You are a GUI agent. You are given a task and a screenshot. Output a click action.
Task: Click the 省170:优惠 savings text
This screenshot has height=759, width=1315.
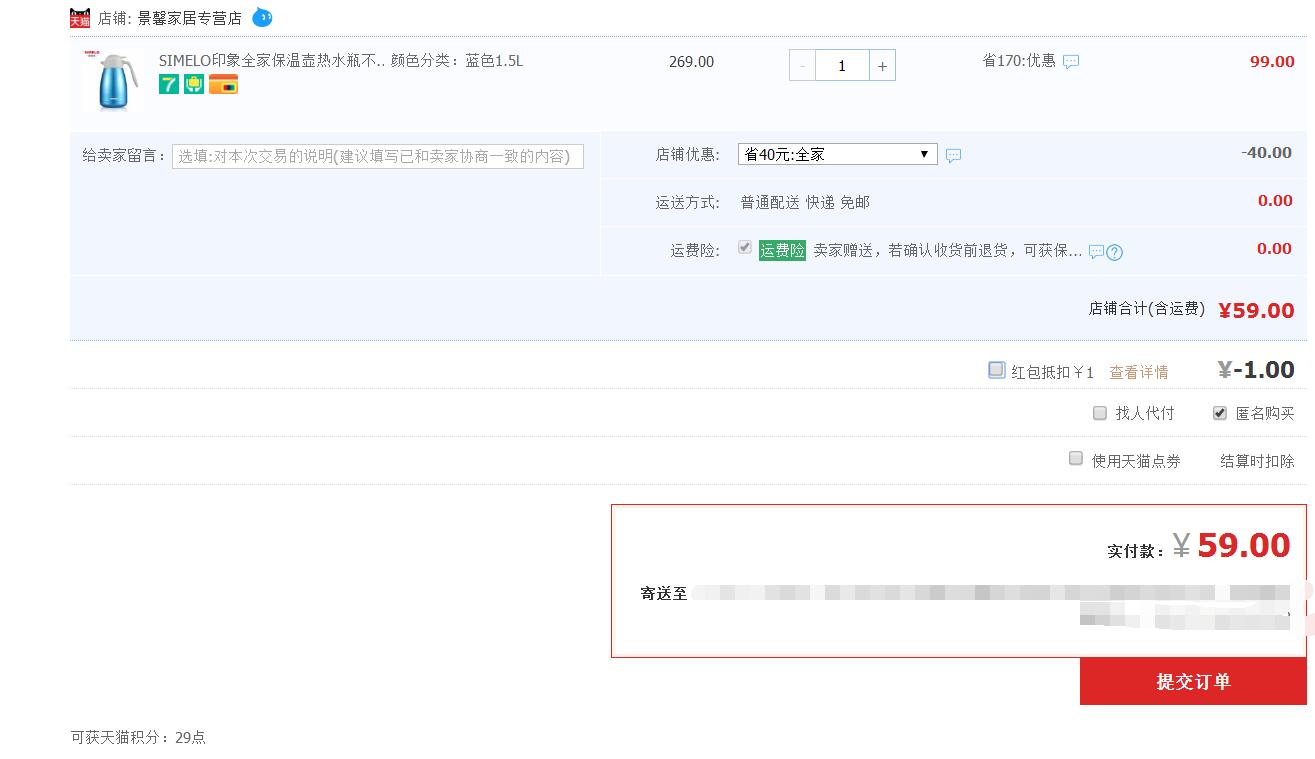[x=1019, y=61]
